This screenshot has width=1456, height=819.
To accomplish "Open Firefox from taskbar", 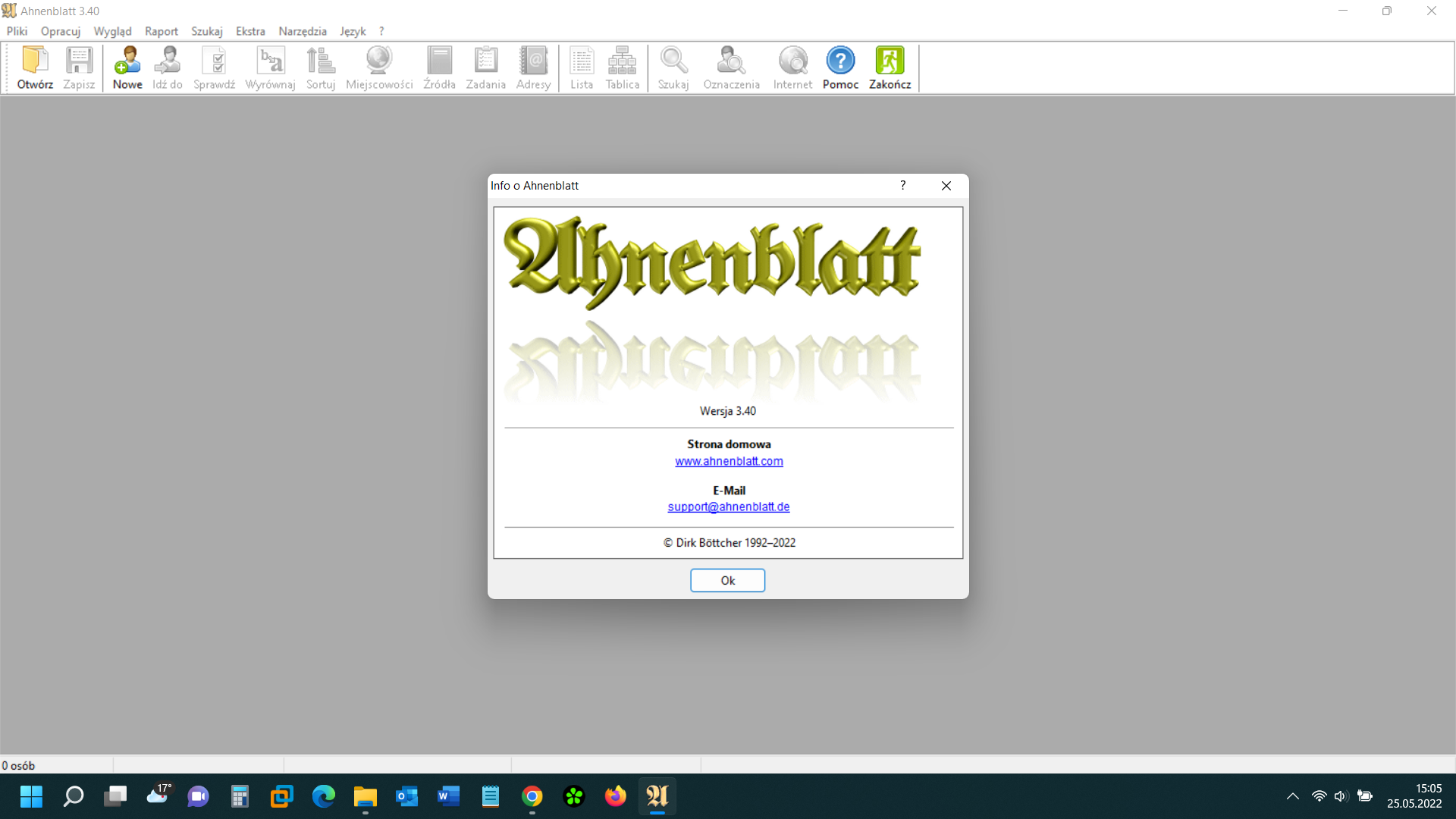I will click(x=616, y=796).
